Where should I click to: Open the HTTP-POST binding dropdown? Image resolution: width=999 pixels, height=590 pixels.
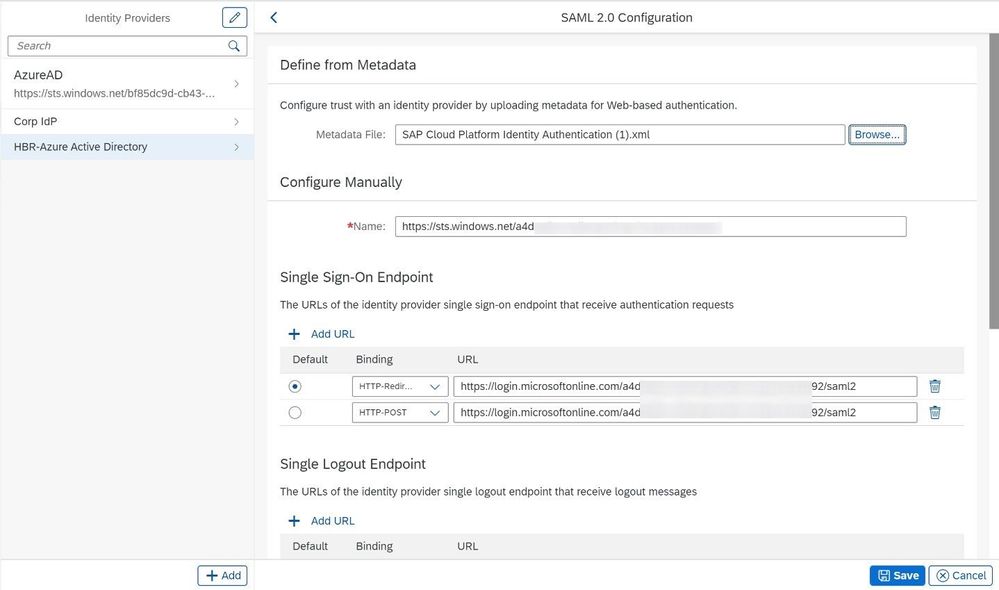pos(400,412)
